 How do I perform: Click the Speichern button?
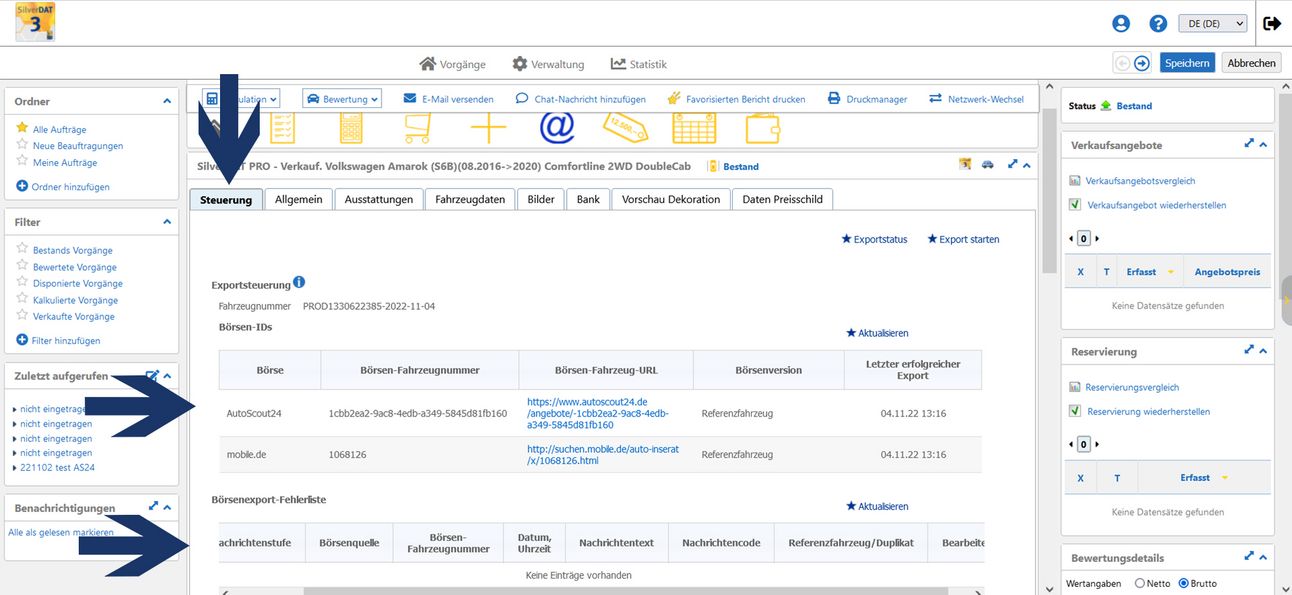click(1187, 63)
